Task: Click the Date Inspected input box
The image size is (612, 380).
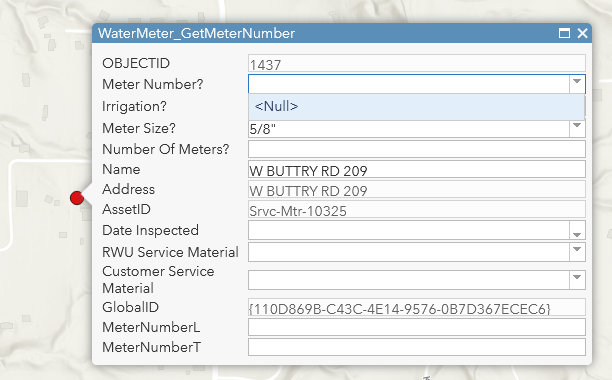Action: click(x=409, y=230)
